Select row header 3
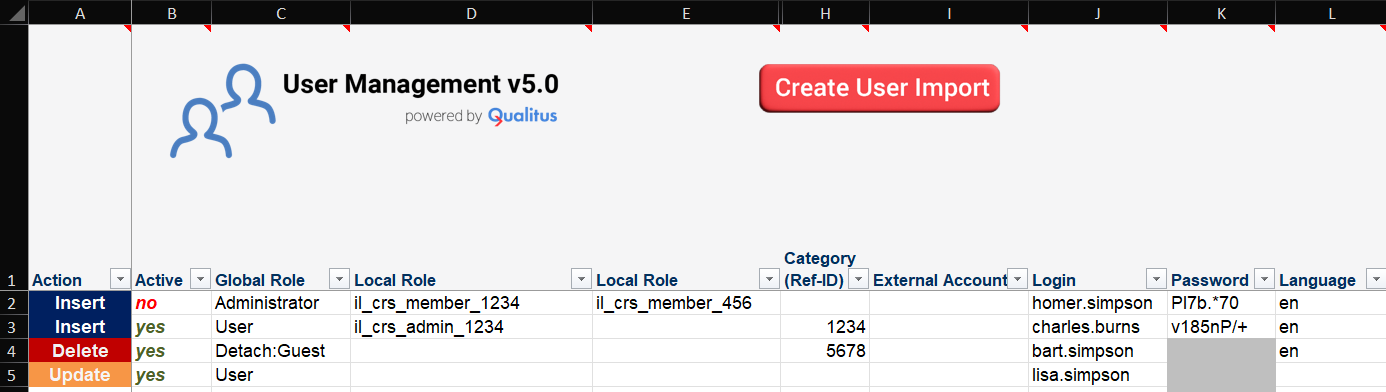Viewport: 1386px width, 392px height. [x=13, y=327]
